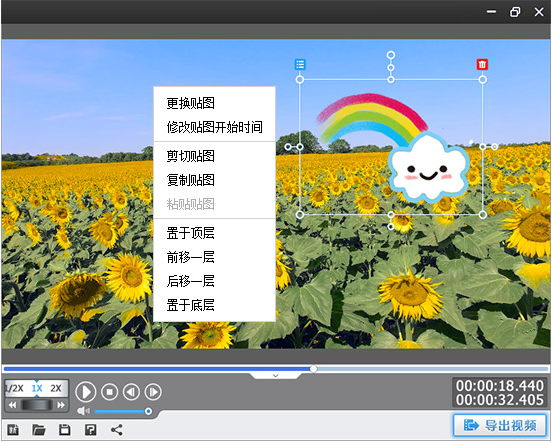Mute audio with the speaker icon
Screen dimensions: 552x444
point(83,411)
